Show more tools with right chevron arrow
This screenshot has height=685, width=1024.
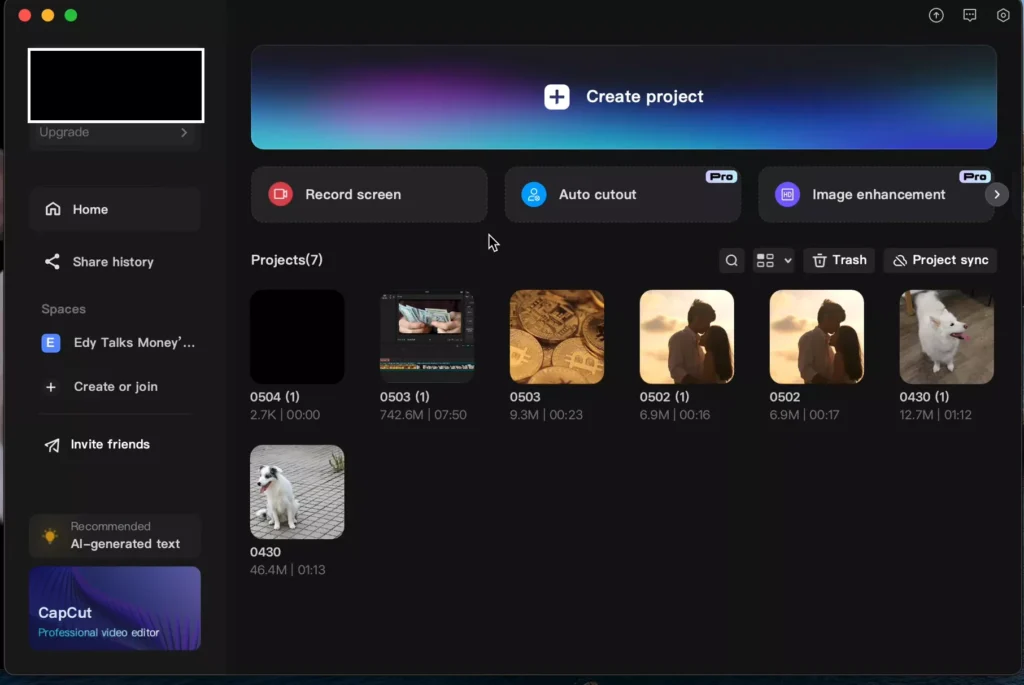click(997, 195)
